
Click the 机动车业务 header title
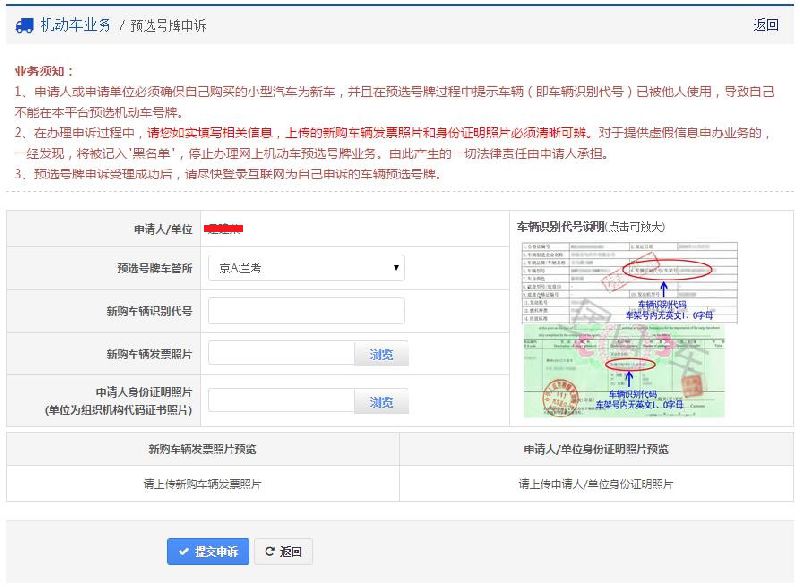click(x=76, y=25)
